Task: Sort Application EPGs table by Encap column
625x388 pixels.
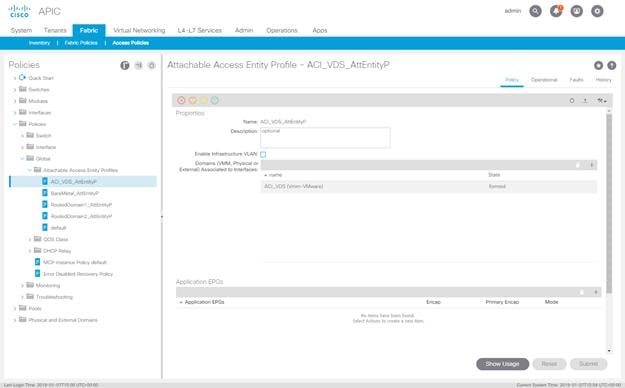Action: click(x=433, y=302)
